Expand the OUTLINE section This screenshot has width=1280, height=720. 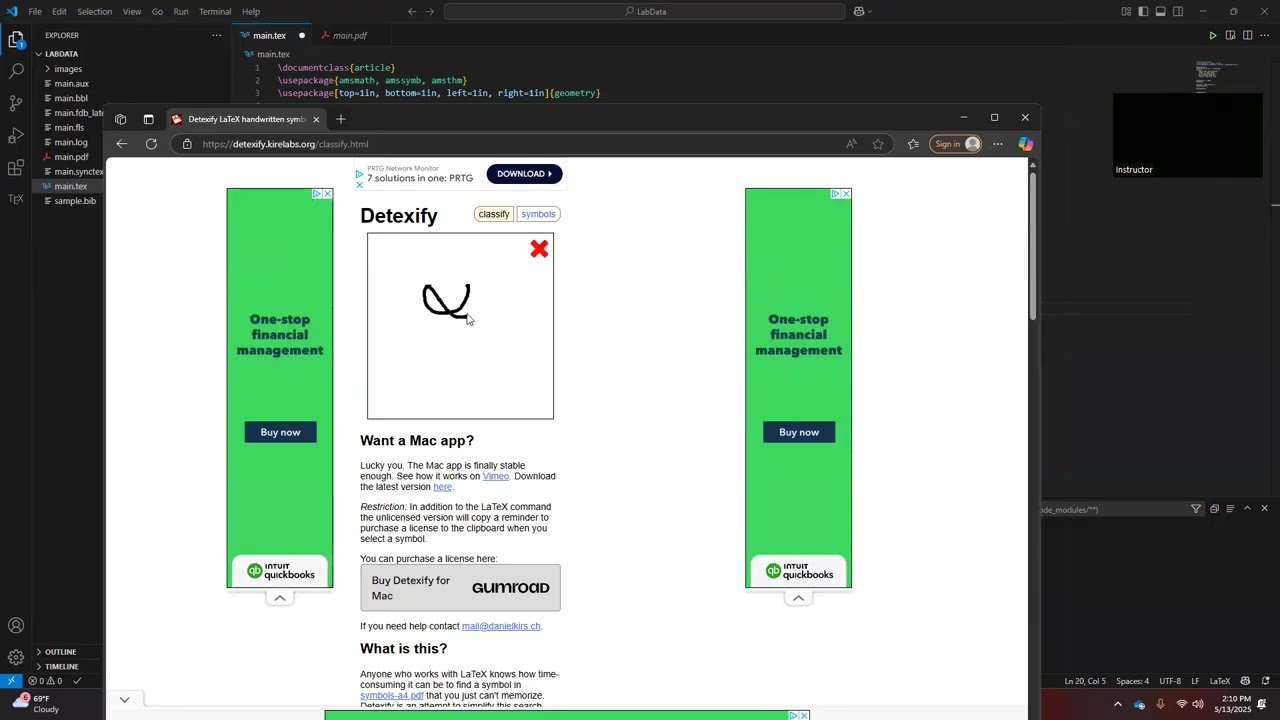[x=60, y=652]
